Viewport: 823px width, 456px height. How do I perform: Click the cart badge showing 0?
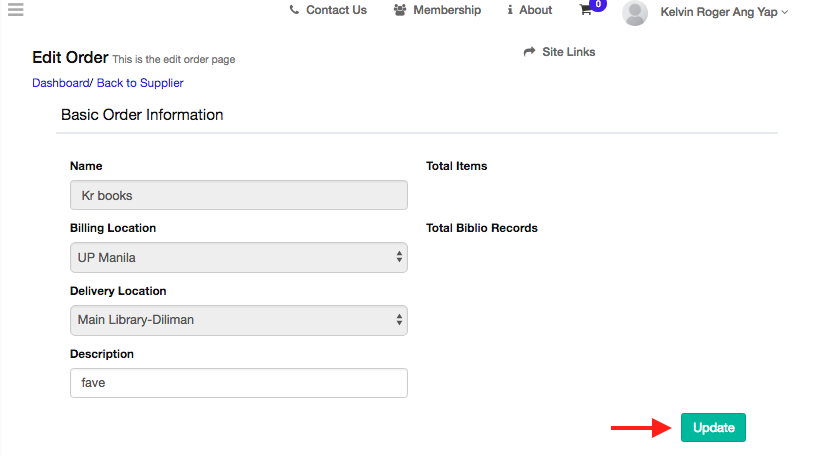pyautogui.click(x=598, y=5)
